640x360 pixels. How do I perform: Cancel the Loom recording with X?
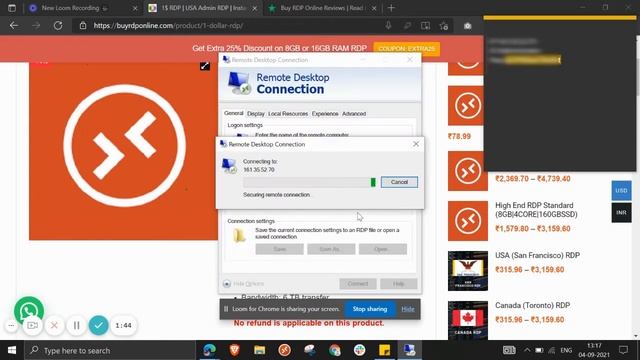[x=54, y=325]
